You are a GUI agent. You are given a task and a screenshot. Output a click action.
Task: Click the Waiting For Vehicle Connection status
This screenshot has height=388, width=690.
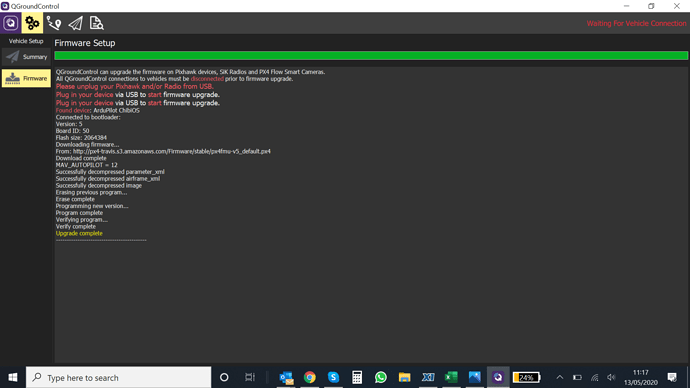pyautogui.click(x=636, y=23)
